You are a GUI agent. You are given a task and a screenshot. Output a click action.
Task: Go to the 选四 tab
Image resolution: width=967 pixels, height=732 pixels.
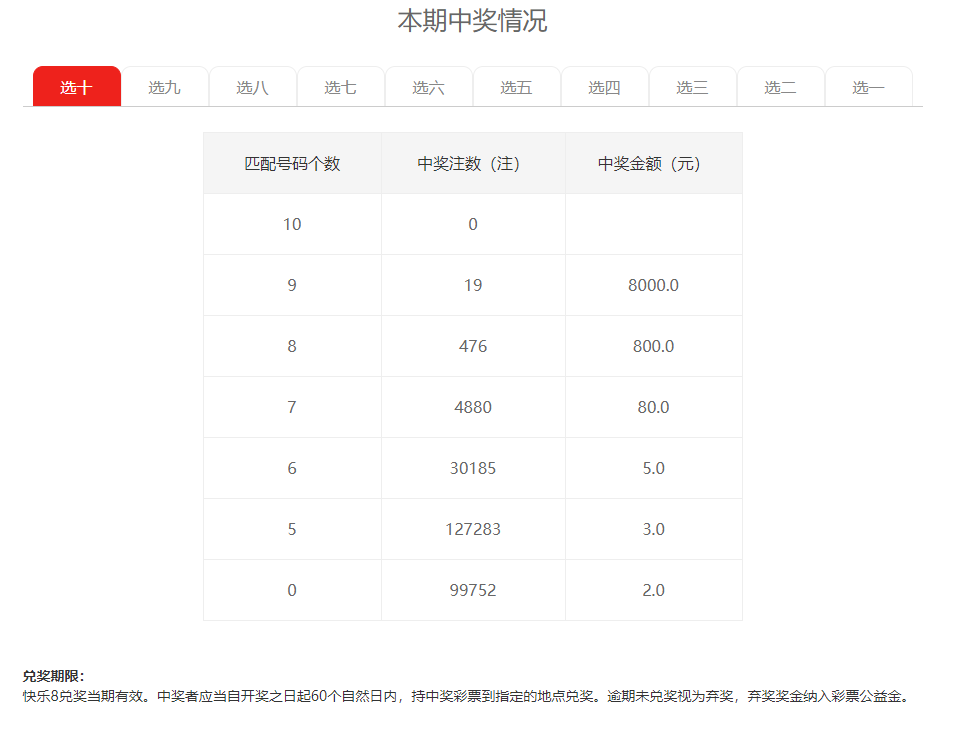point(605,87)
